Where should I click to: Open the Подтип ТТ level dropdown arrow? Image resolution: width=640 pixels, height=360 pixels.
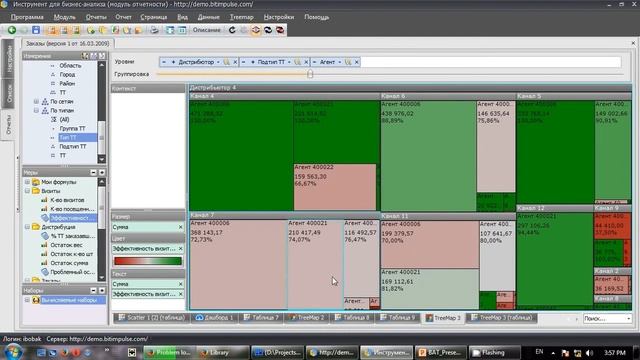pos(289,62)
